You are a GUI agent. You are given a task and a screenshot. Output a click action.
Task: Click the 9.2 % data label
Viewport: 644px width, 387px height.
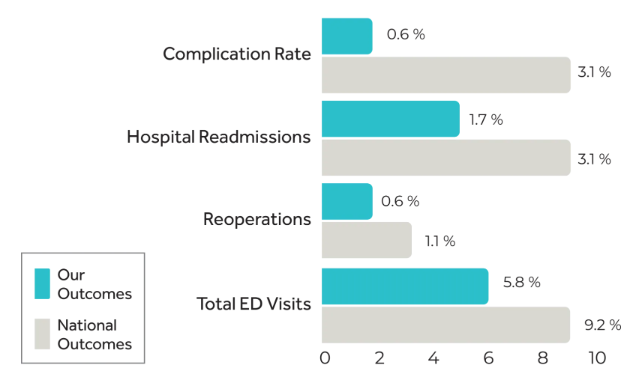tap(603, 325)
